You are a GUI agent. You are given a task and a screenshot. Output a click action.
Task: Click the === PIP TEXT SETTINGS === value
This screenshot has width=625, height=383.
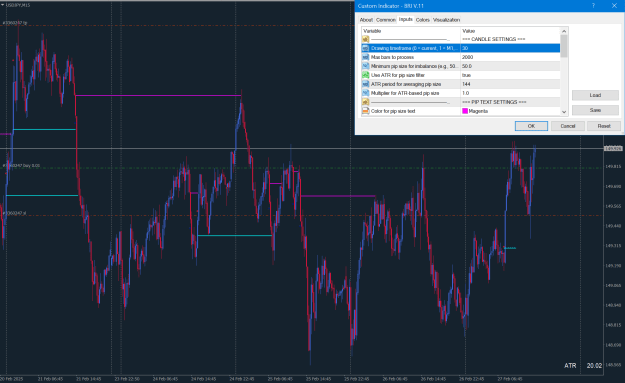494,102
